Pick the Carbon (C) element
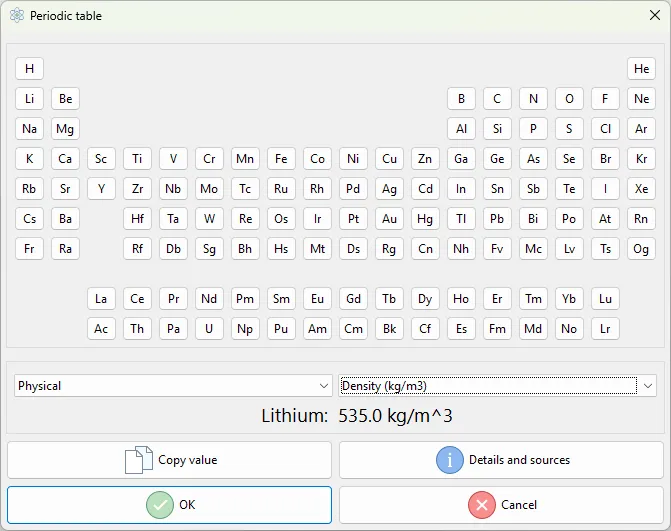This screenshot has height=531, width=671. [497, 99]
